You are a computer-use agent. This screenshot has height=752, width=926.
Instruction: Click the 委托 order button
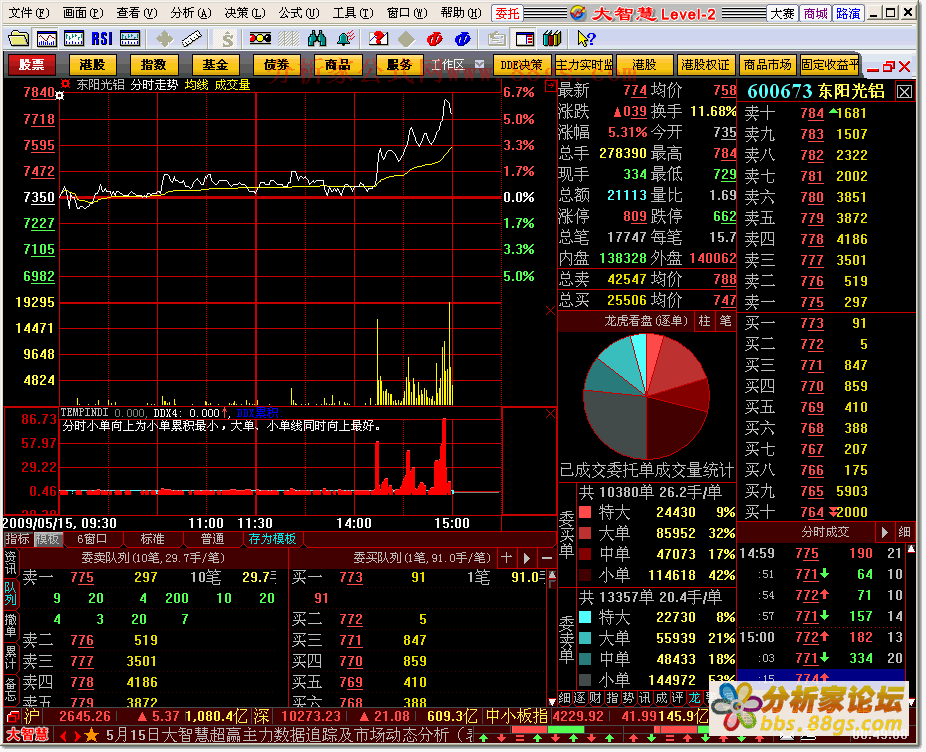pos(507,13)
